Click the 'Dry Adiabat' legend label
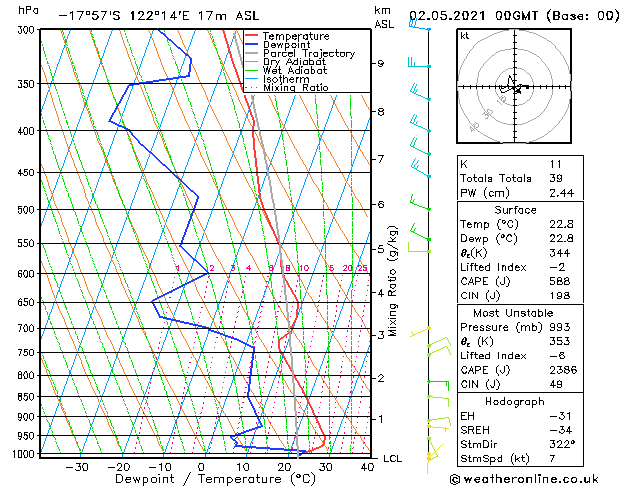This screenshot has height=486, width=629. [294, 62]
